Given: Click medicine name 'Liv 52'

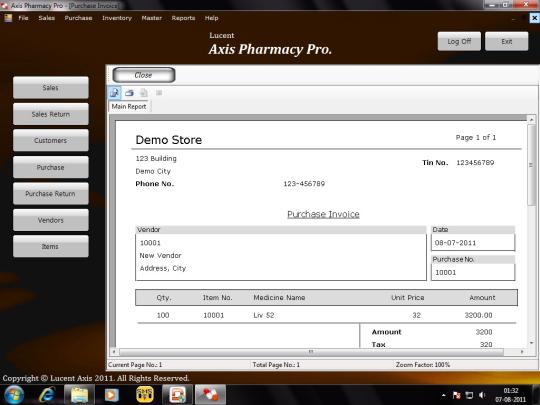Looking at the screenshot, I should click(264, 315).
